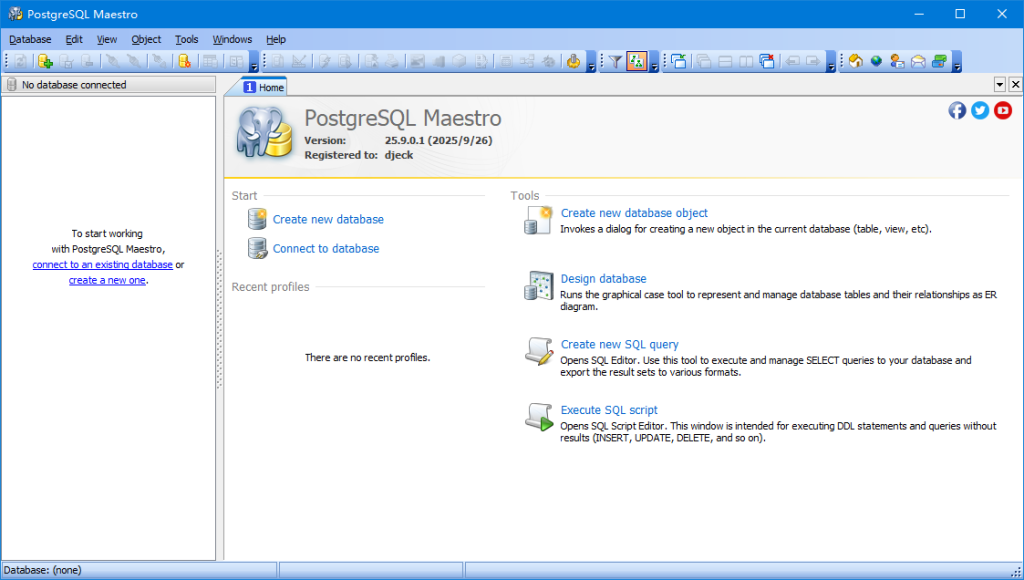Toggle the highlighted tree view mode button
This screenshot has width=1024, height=580.
[x=637, y=62]
